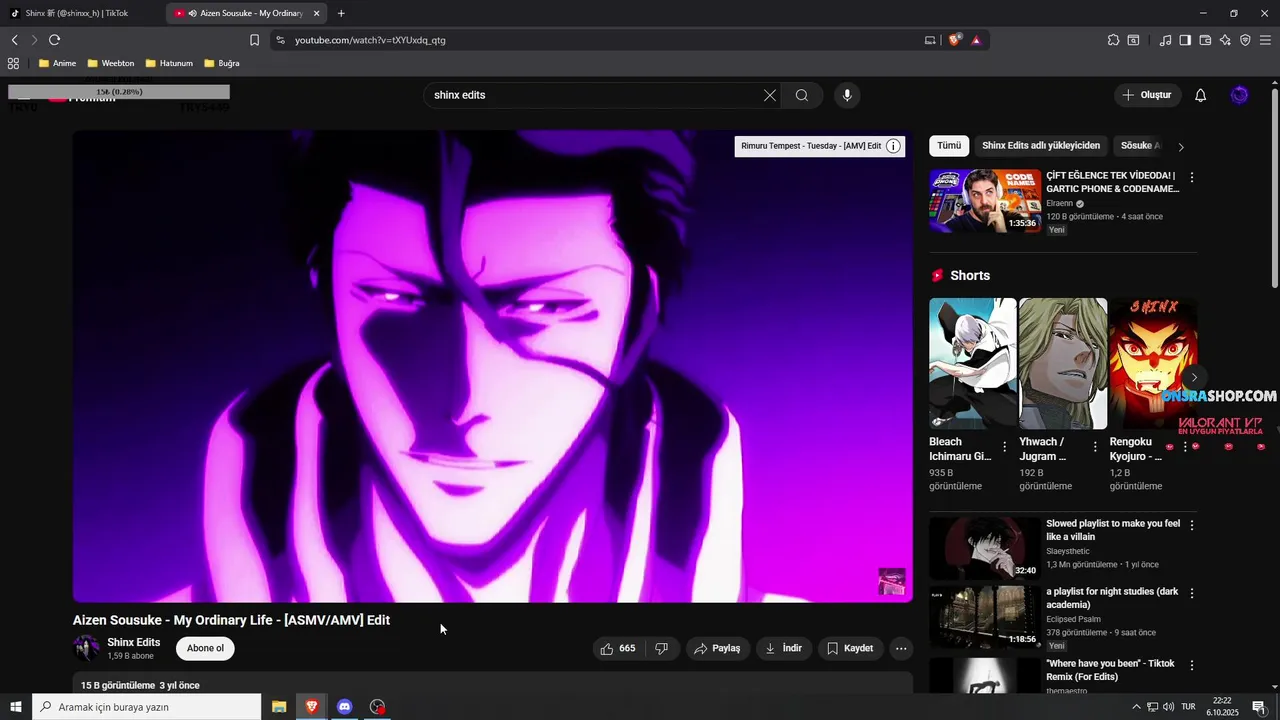The image size is (1280, 720).
Task: Open site settings icon left of the URL
Action: tap(280, 40)
